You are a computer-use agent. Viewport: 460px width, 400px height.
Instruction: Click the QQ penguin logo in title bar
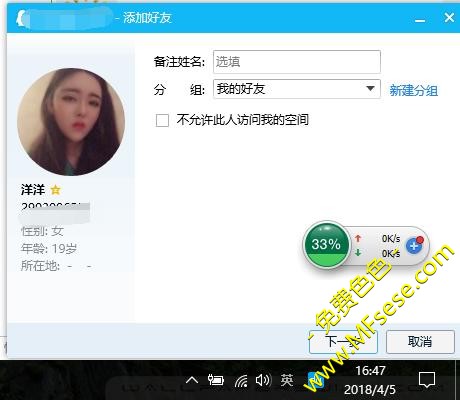click(21, 18)
